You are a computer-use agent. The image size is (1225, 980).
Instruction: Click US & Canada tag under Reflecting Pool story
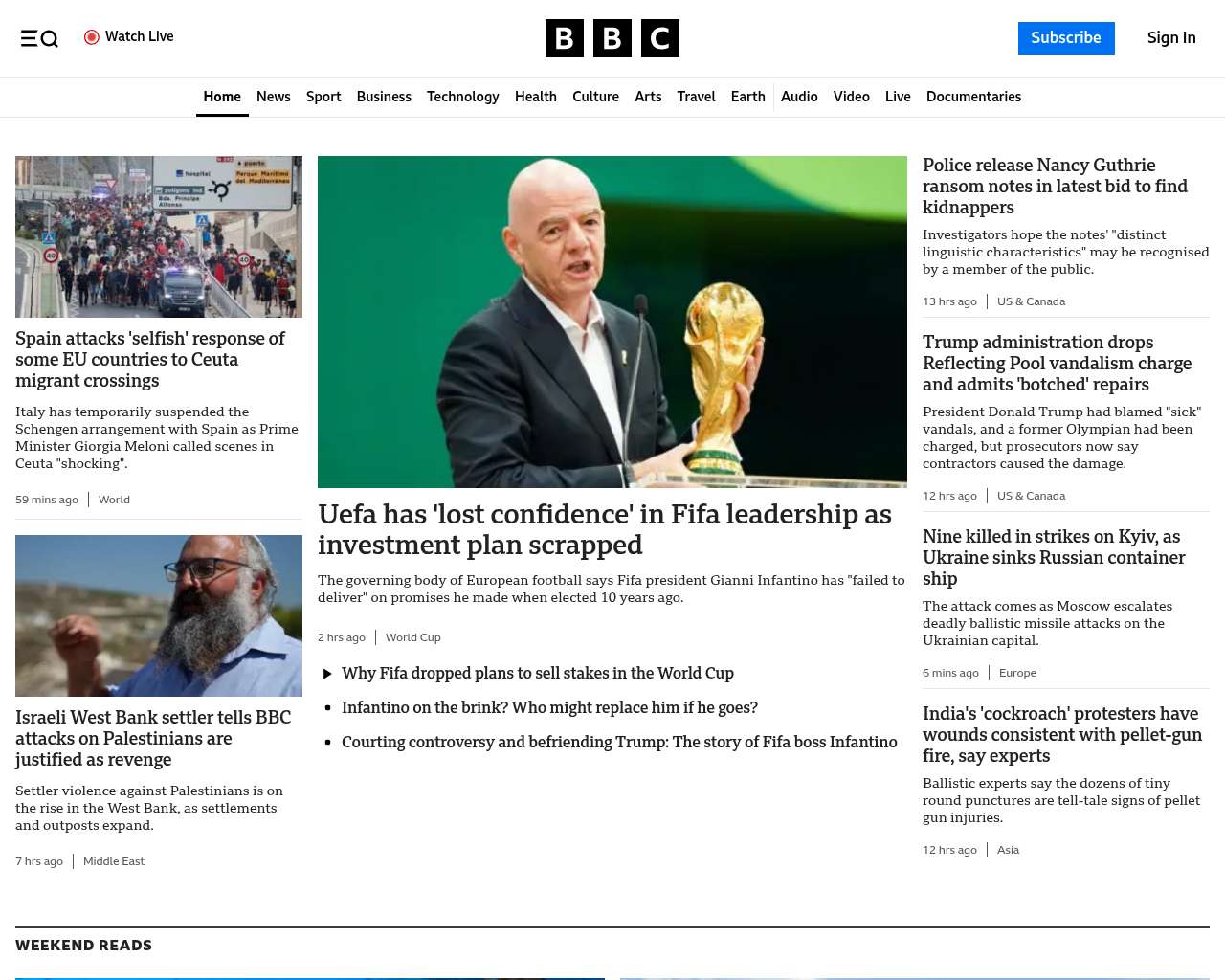(x=1031, y=496)
